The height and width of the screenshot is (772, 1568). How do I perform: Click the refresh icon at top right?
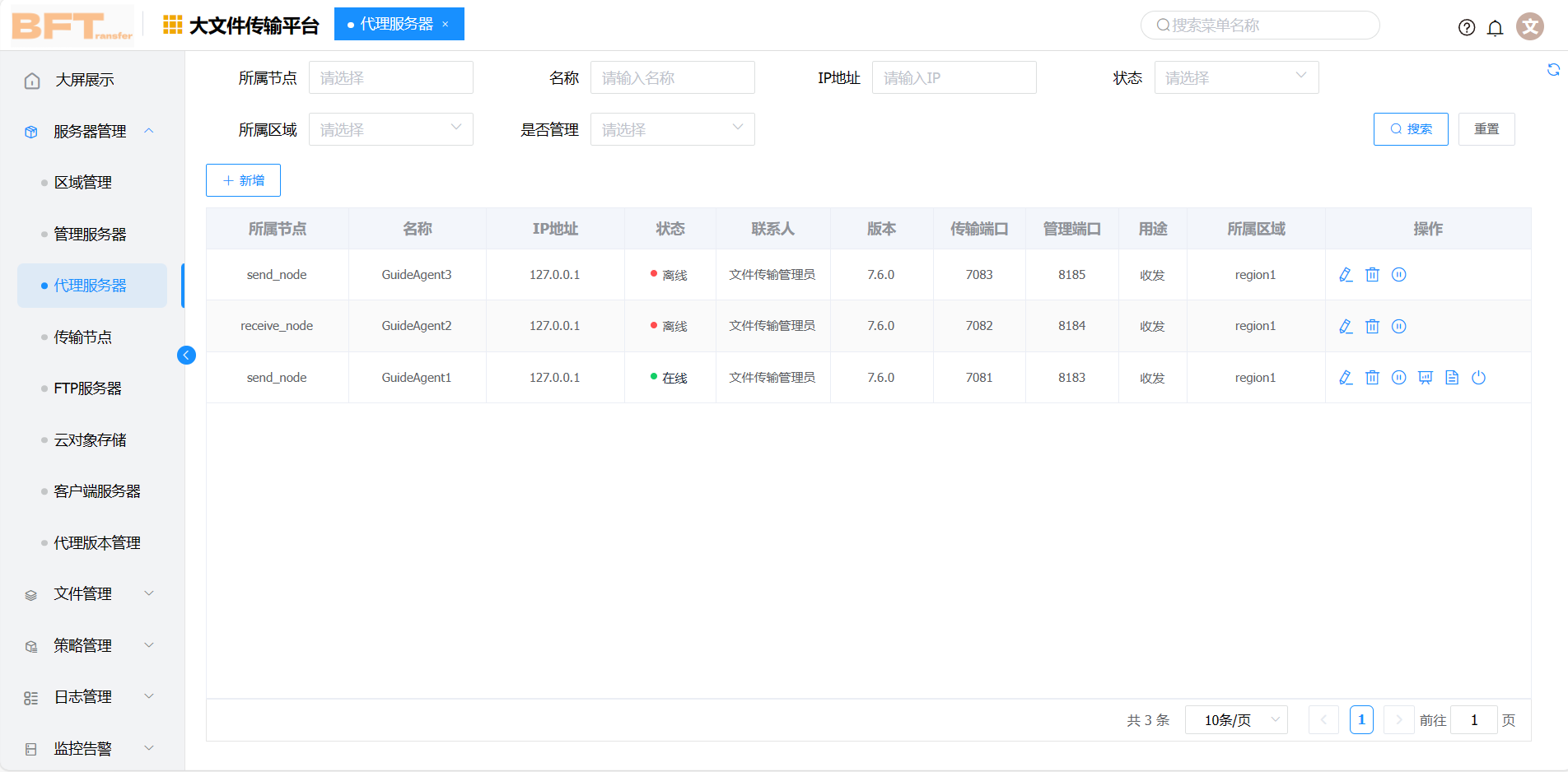click(1553, 70)
